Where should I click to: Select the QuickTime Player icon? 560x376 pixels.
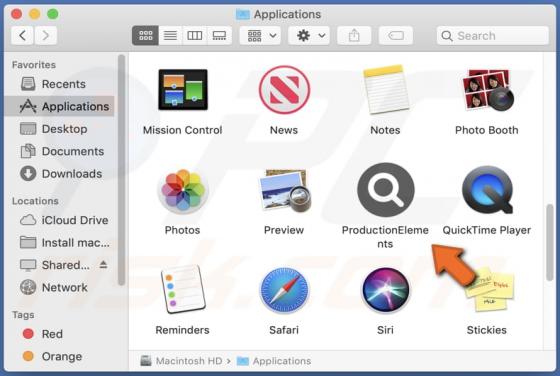click(487, 190)
